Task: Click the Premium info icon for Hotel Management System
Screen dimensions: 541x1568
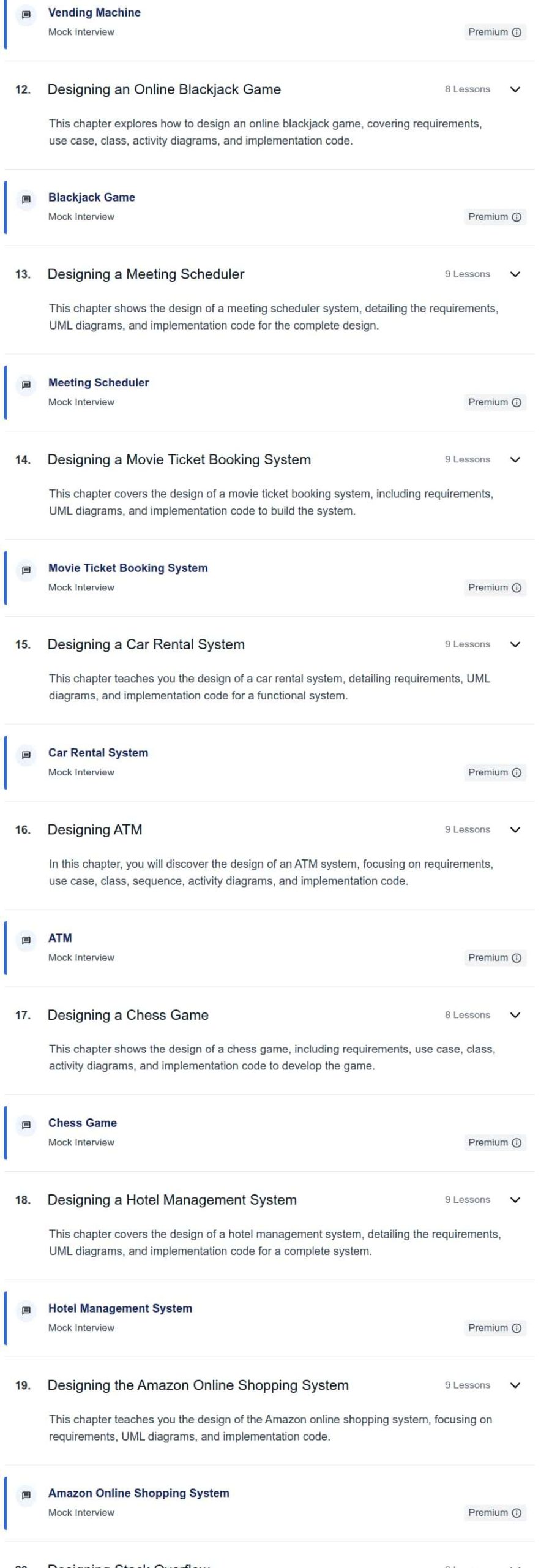Action: coord(517,1328)
